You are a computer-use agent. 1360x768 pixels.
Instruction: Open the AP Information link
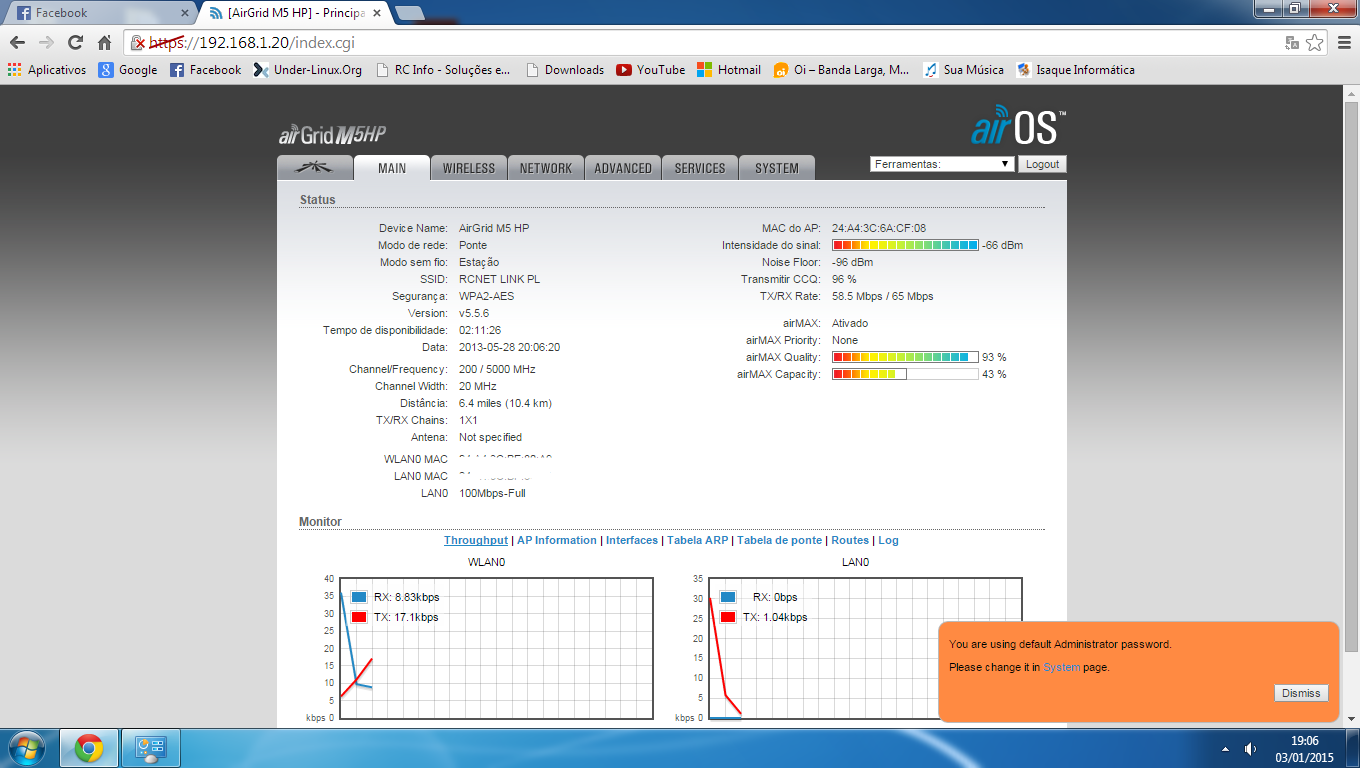557,540
